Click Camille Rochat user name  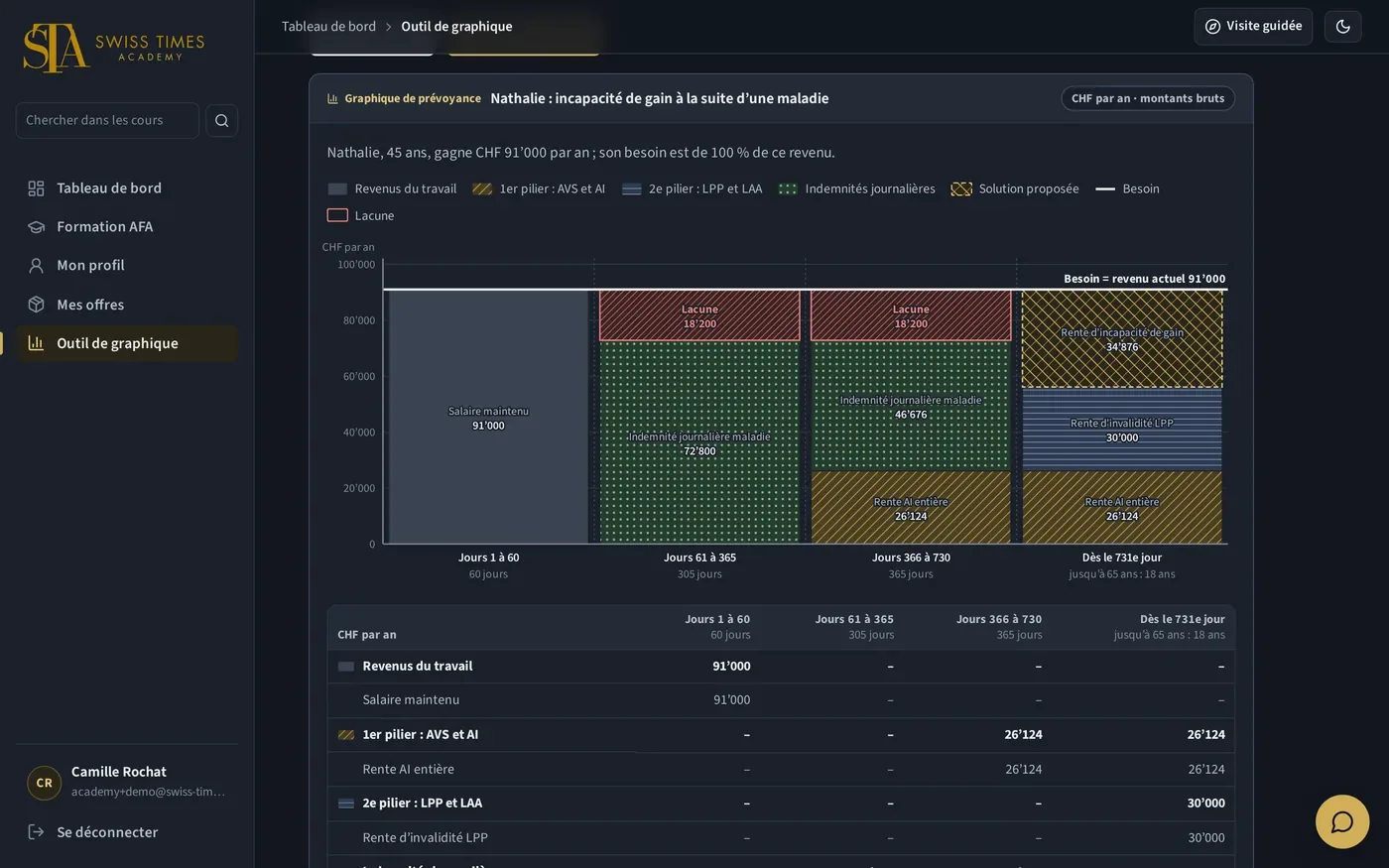click(119, 772)
